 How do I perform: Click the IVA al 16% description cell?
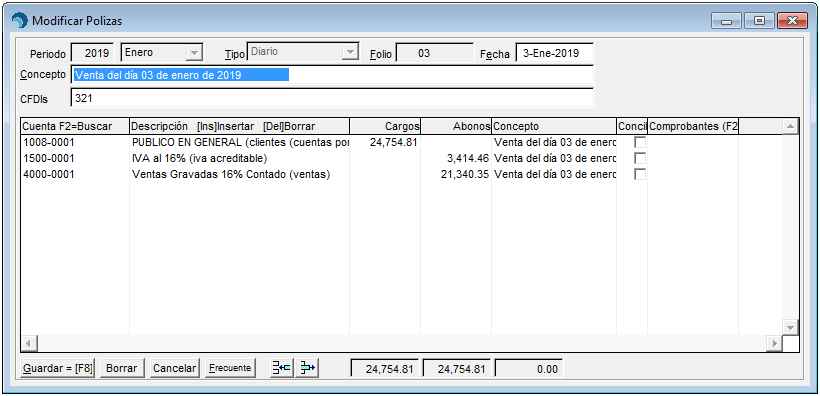click(240, 158)
